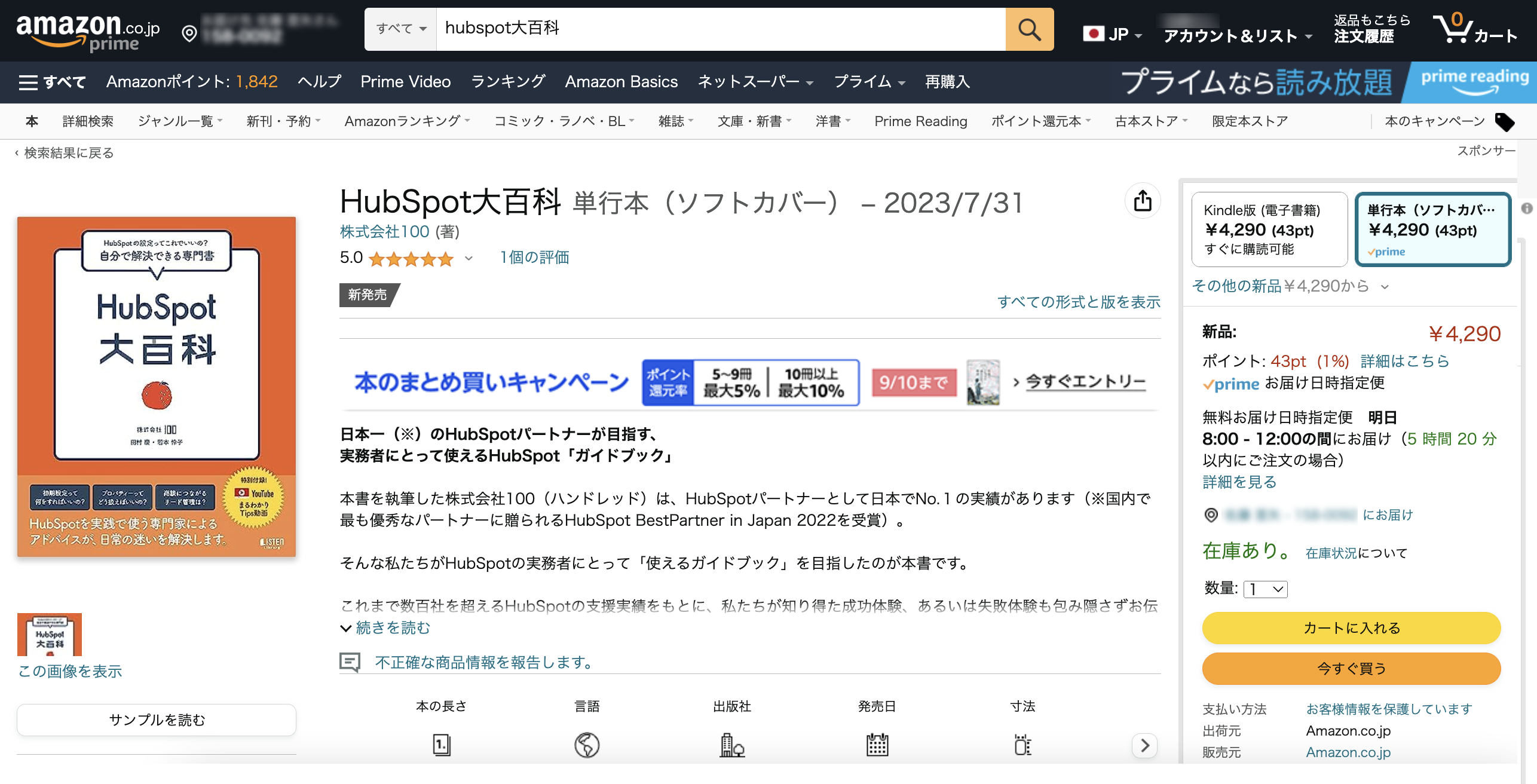The height and width of the screenshot is (784, 1537).
Task: Open the すべて search category dropdown
Action: coord(400,29)
